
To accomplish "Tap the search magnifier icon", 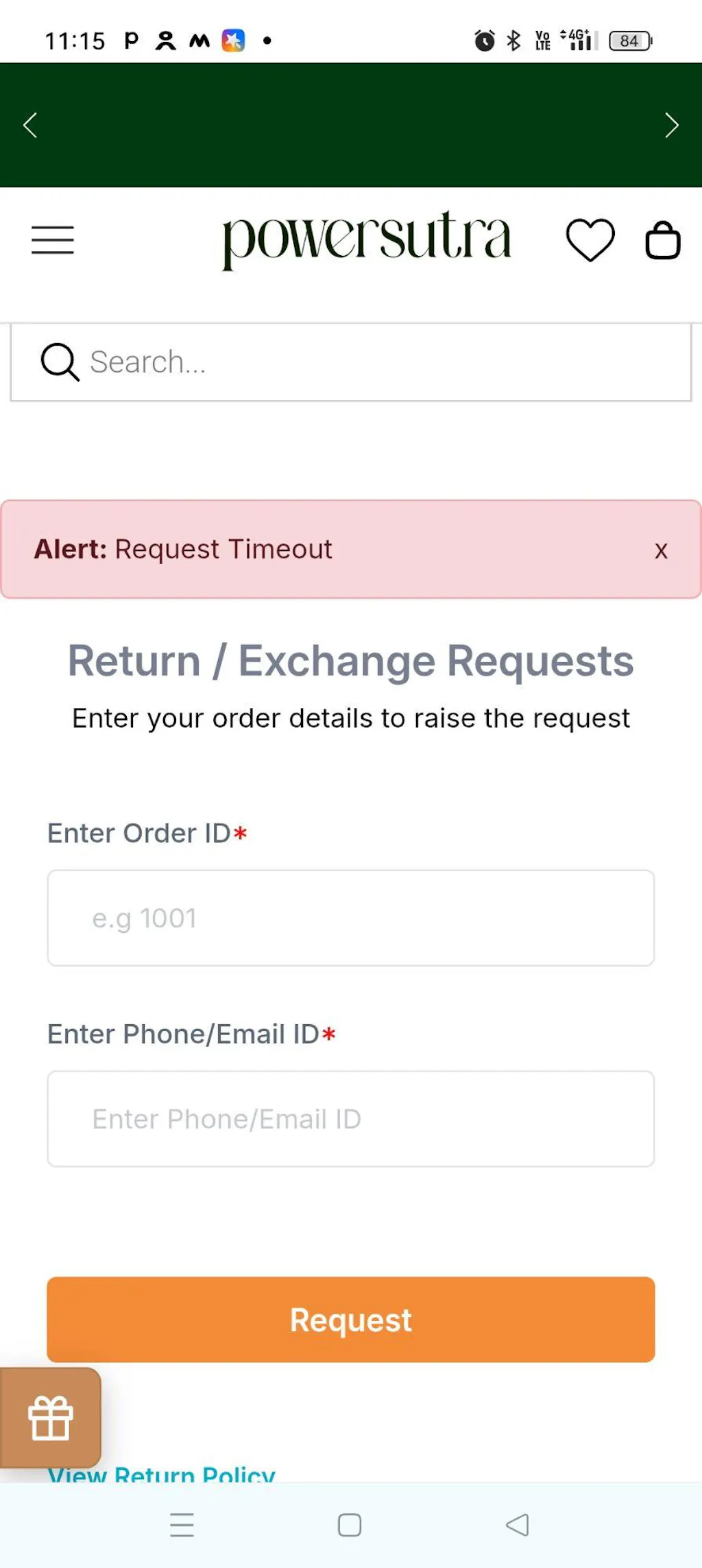I will pos(60,361).
